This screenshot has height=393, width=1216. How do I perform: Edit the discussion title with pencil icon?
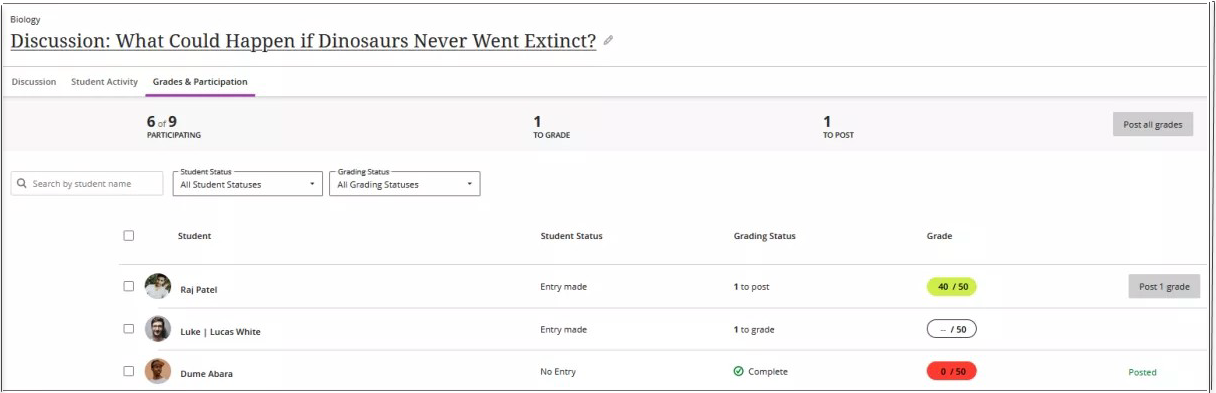tap(608, 41)
